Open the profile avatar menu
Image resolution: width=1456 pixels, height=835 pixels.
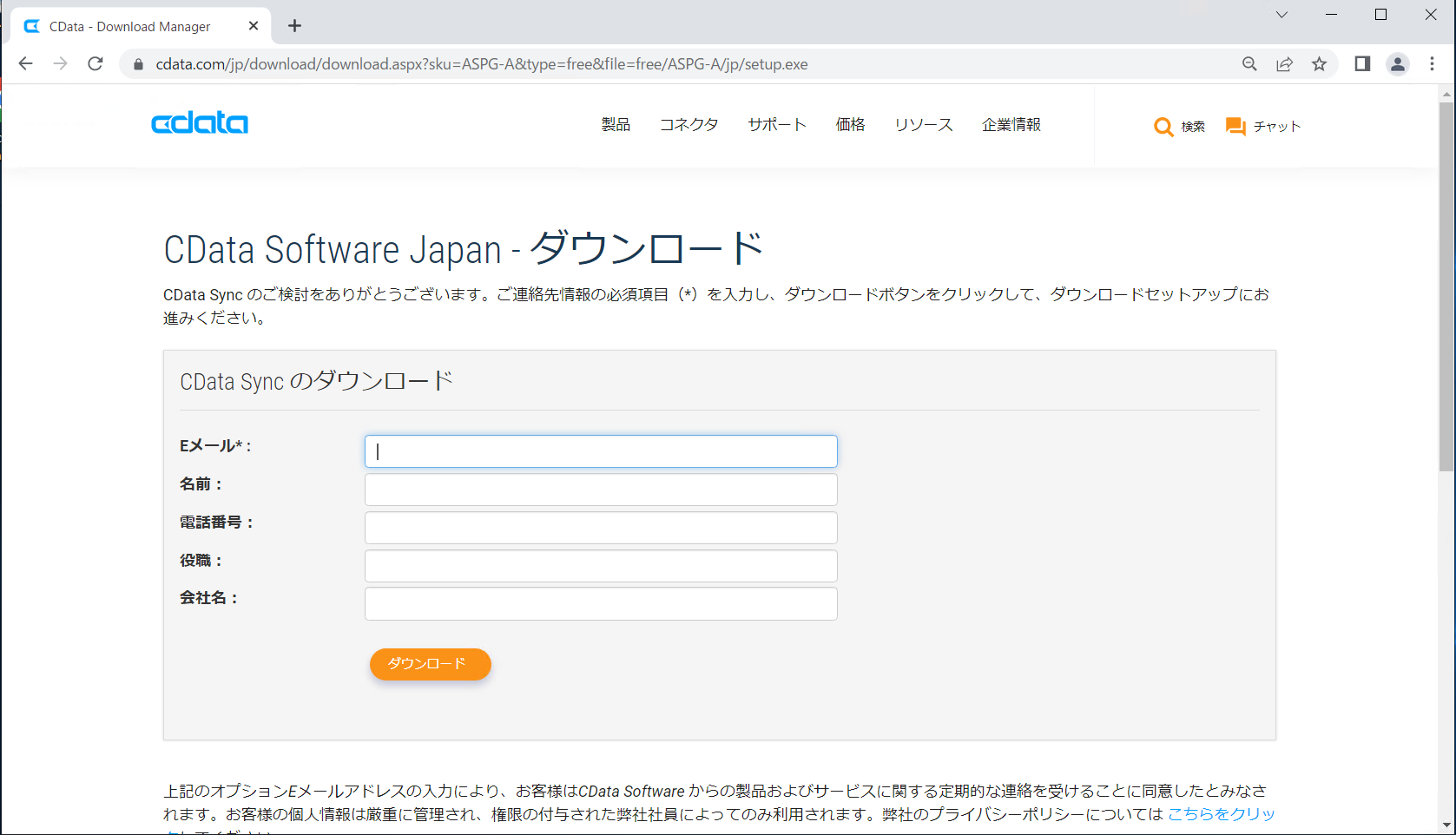1398,64
